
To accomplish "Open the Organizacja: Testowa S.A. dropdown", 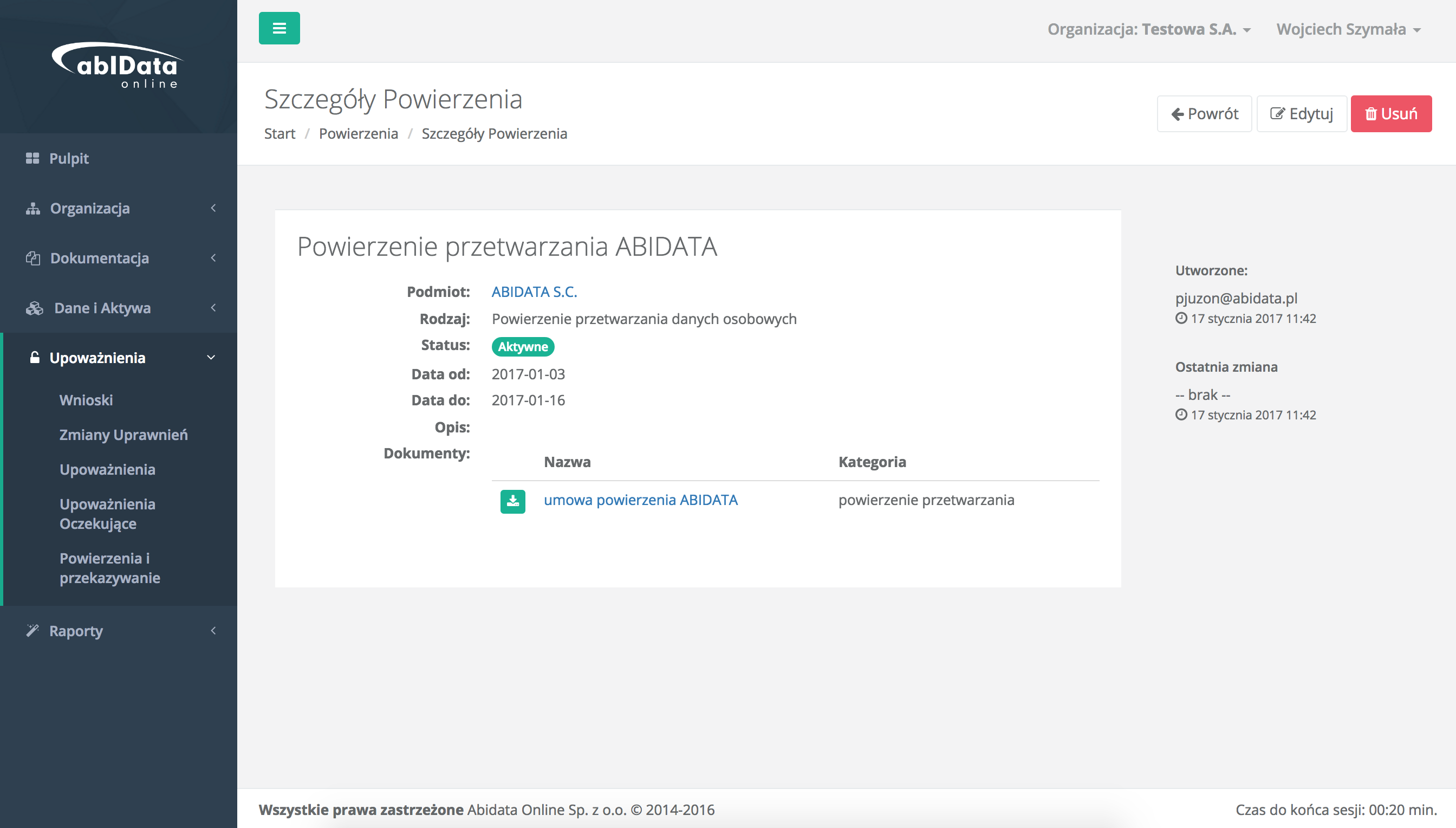I will click(1149, 29).
